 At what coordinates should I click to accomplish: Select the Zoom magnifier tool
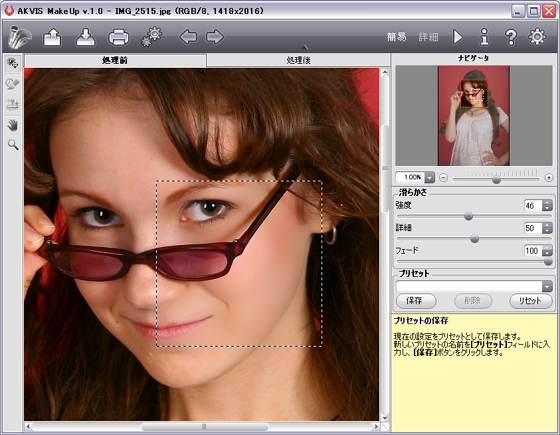click(13, 145)
